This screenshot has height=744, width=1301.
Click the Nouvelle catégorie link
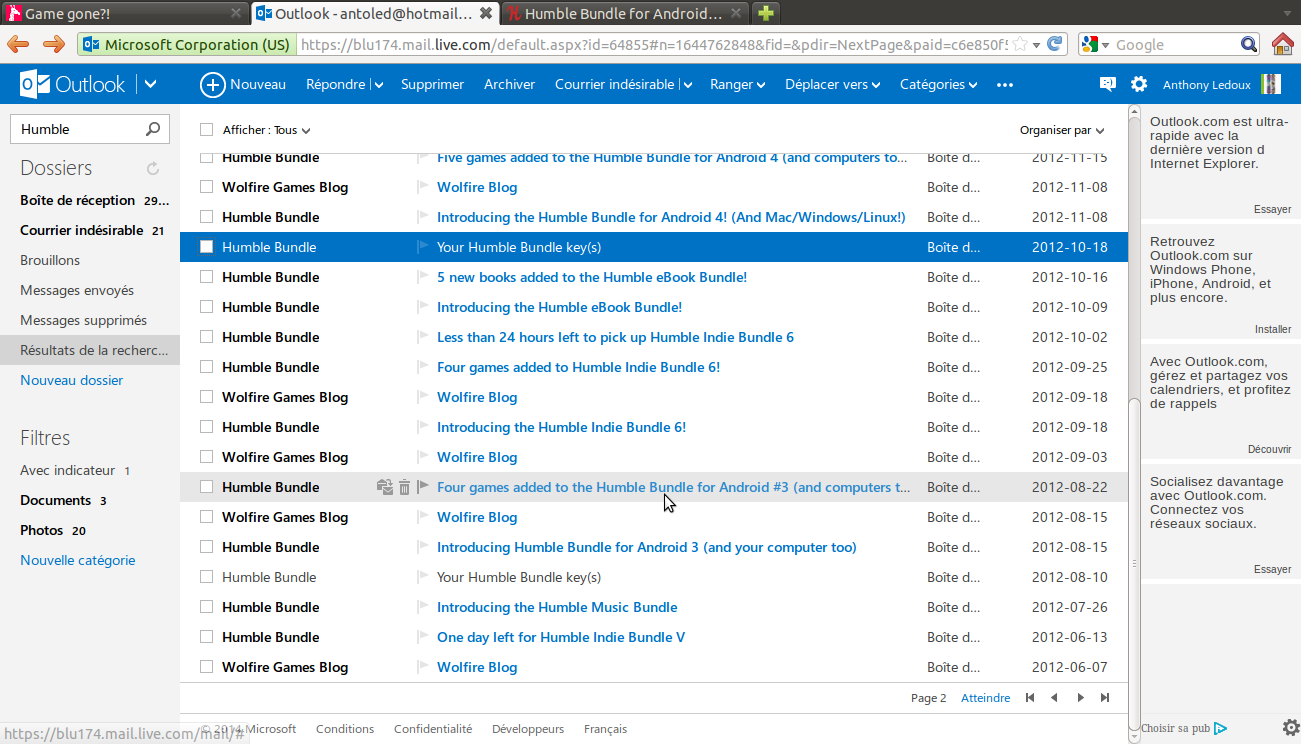pos(78,560)
